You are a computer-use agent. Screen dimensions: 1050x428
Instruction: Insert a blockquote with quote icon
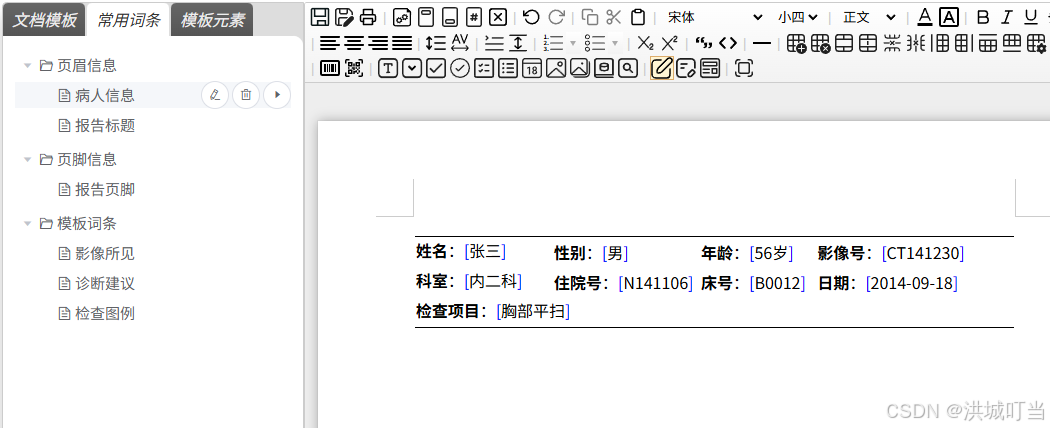pyautogui.click(x=703, y=44)
